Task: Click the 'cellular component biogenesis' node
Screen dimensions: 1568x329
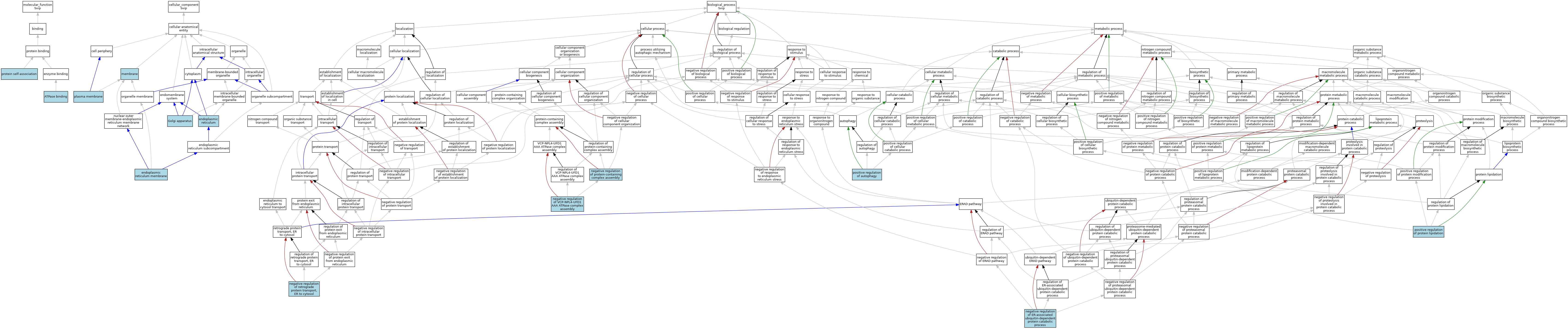Action: [x=534, y=74]
